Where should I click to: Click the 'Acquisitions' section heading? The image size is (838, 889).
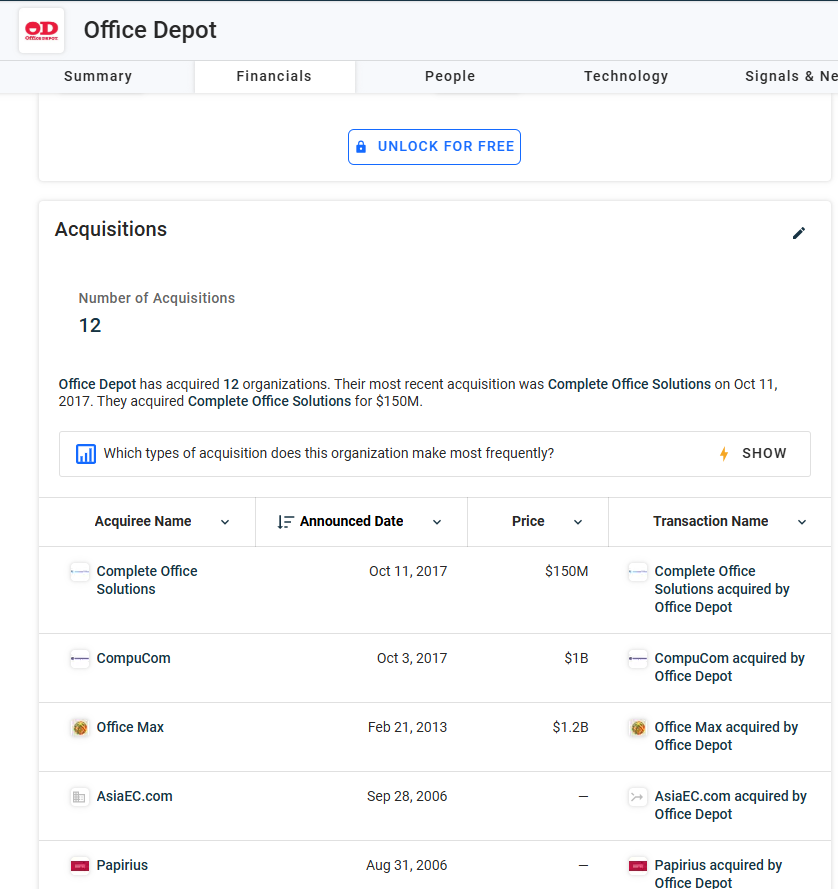(x=111, y=230)
